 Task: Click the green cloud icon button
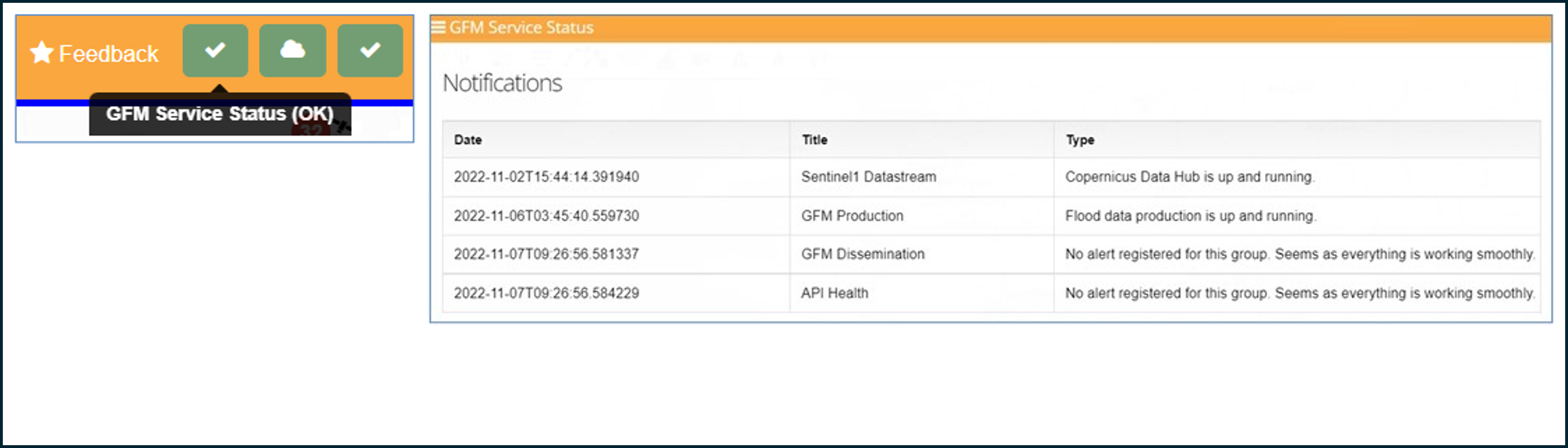pyautogui.click(x=292, y=50)
